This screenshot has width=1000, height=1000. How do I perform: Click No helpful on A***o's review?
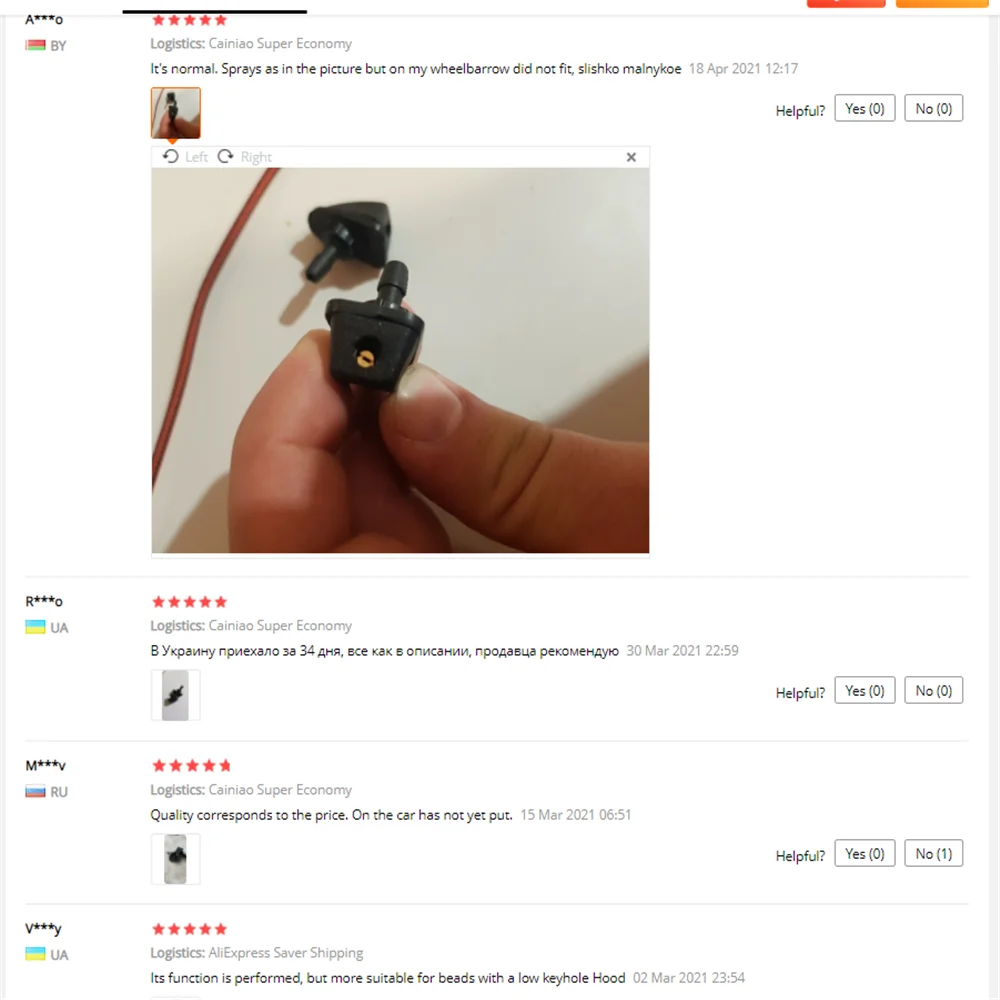(x=933, y=108)
